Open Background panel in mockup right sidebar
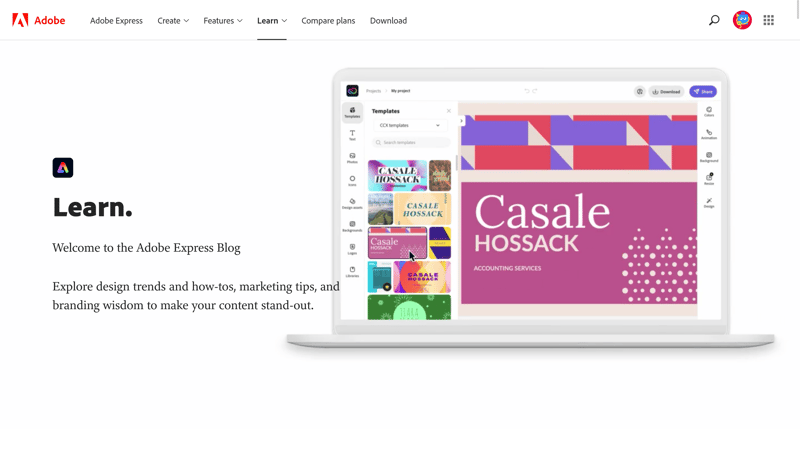800x450 pixels. 709,157
